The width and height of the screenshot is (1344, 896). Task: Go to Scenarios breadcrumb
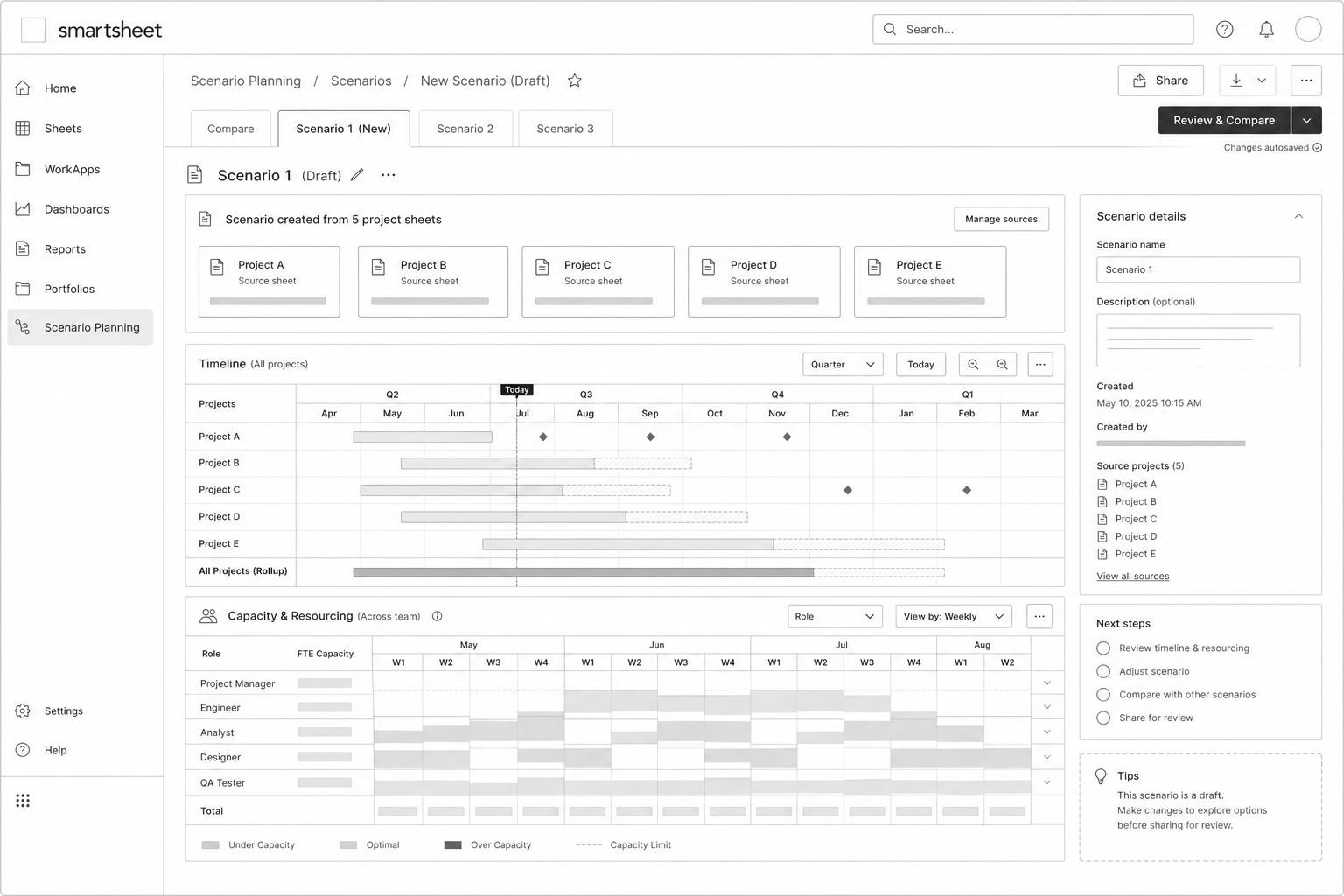click(360, 80)
